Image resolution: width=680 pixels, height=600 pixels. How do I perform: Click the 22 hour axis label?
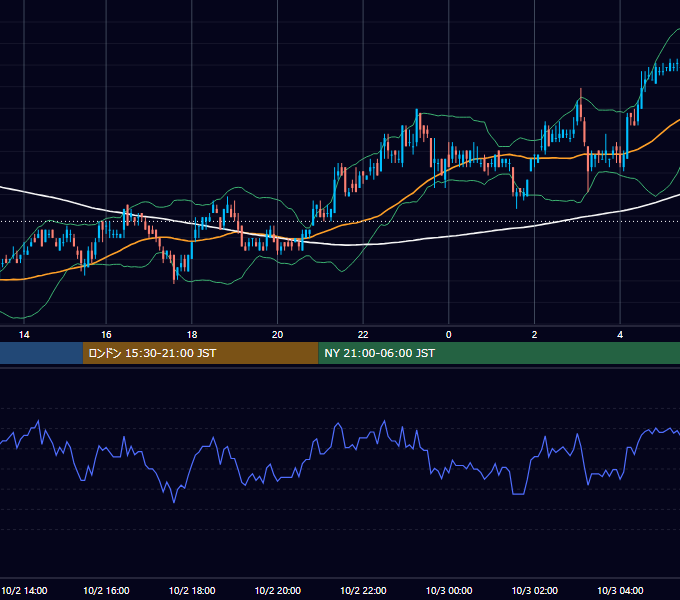coord(363,335)
